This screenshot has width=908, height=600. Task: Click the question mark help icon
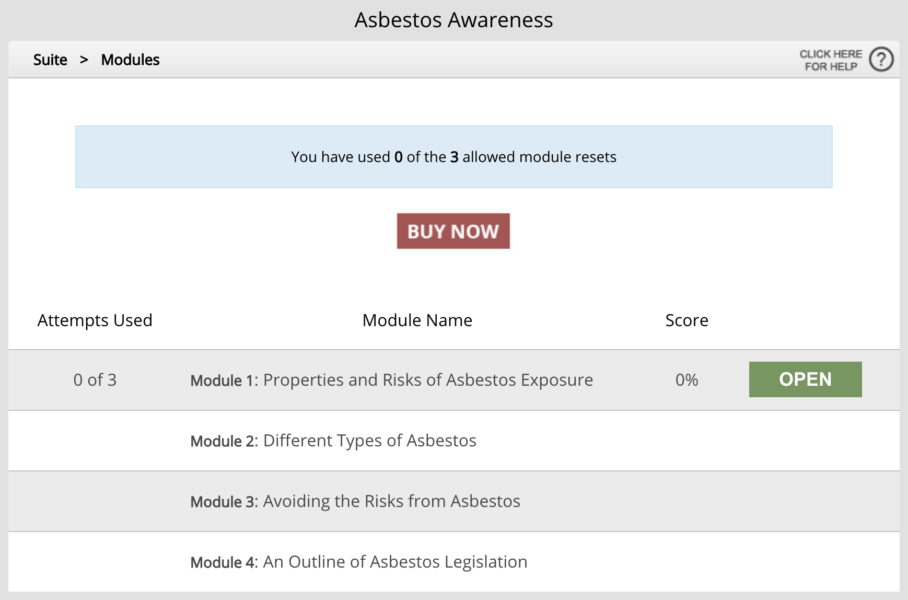tap(881, 59)
